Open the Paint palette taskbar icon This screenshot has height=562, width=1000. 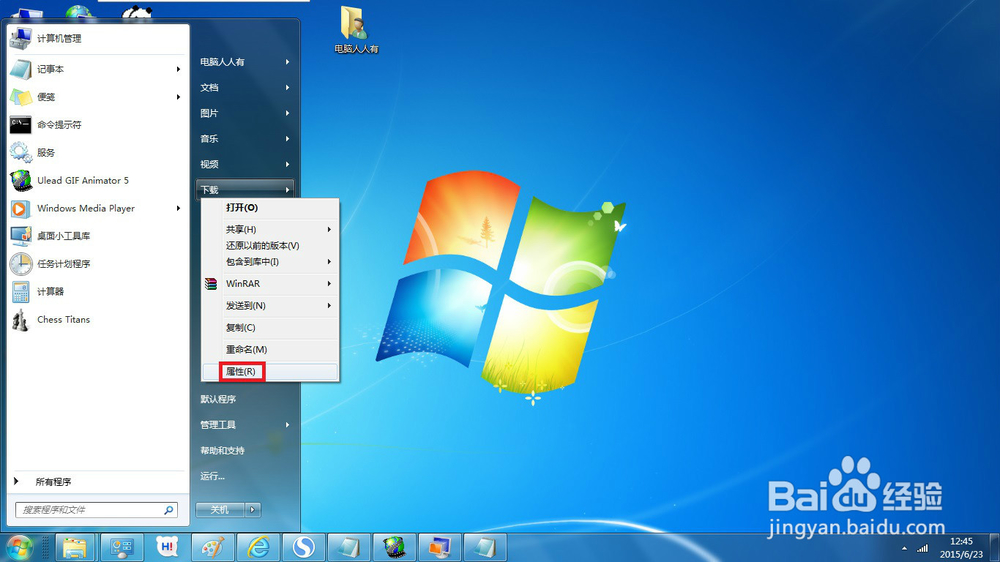212,548
